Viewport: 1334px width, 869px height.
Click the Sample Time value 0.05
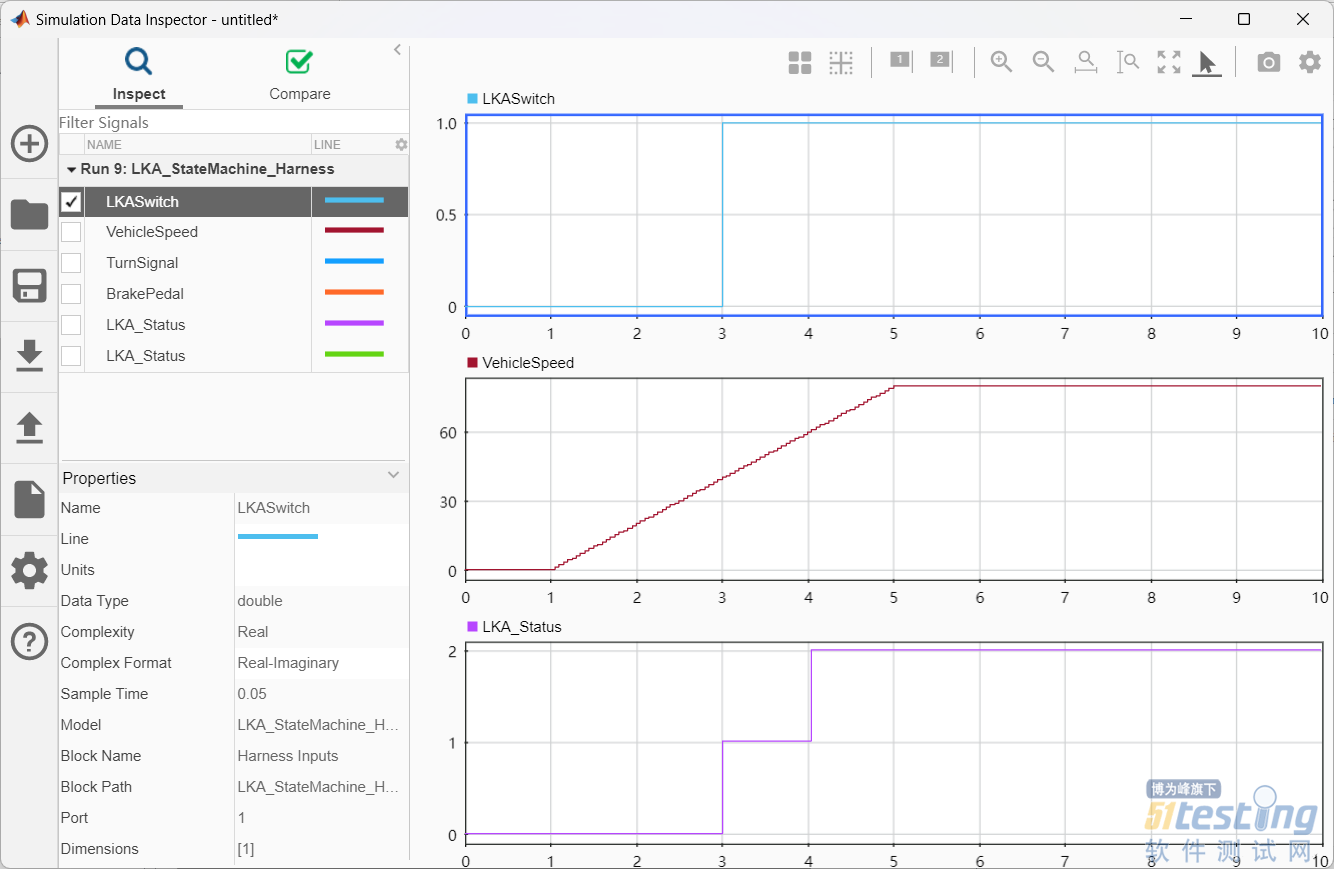(x=252, y=694)
